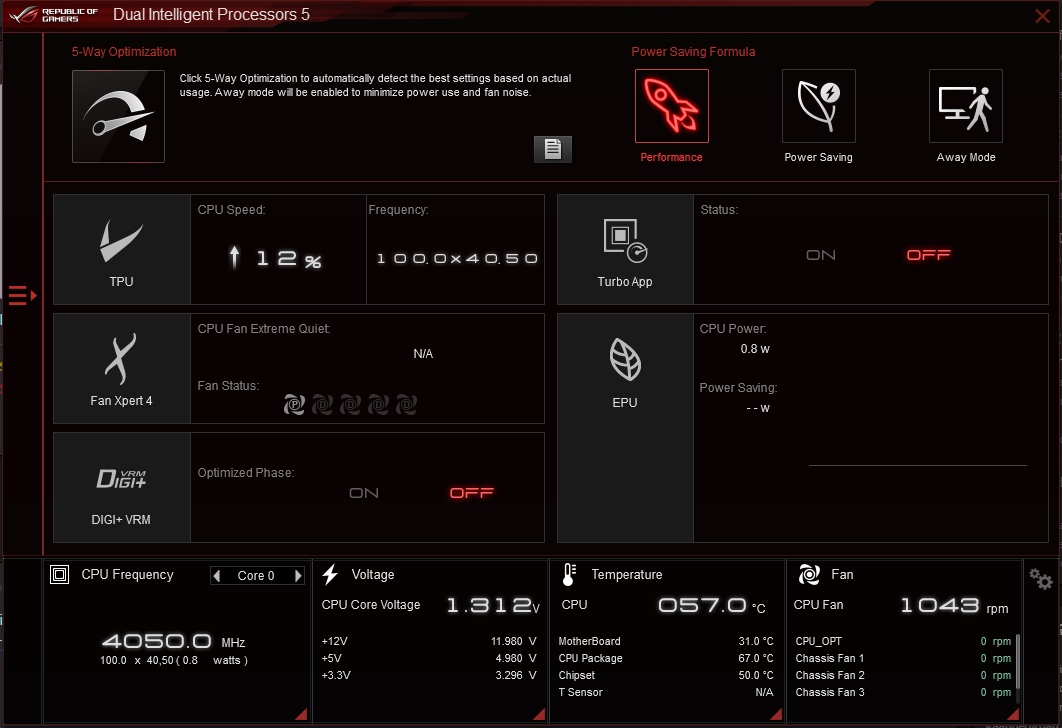This screenshot has width=1062, height=728.
Task: Click the Chassis Fan 2 row
Action: click(903, 675)
